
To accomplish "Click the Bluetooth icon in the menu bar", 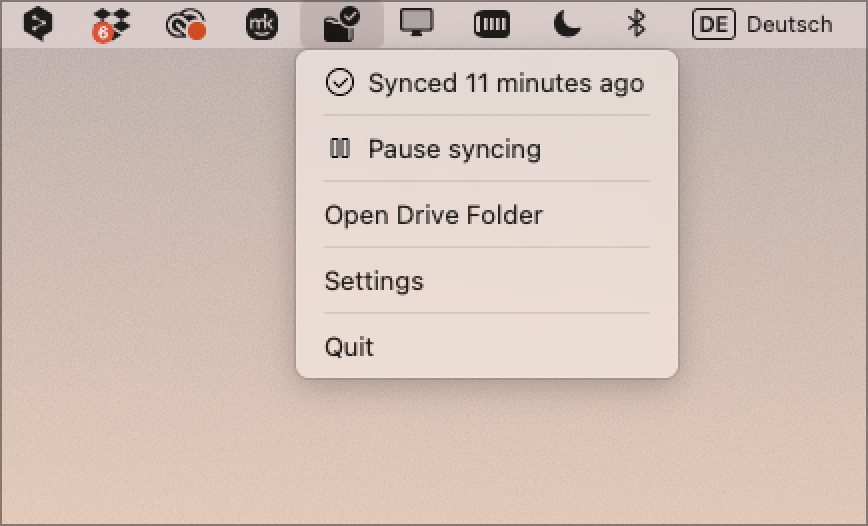I will coord(636,23).
